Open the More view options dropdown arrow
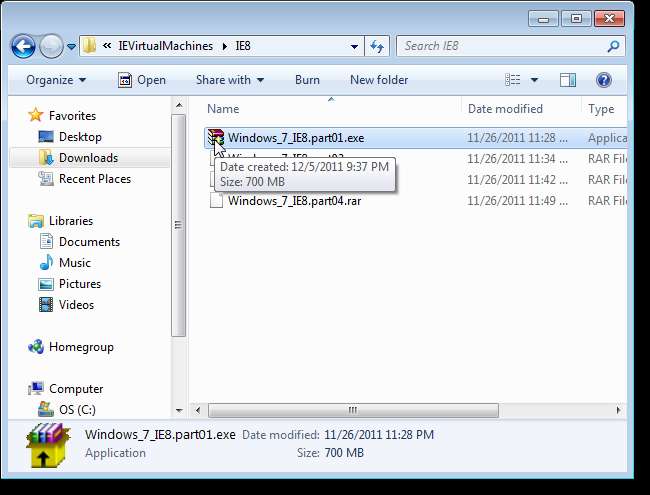650x495 pixels. tap(534, 80)
